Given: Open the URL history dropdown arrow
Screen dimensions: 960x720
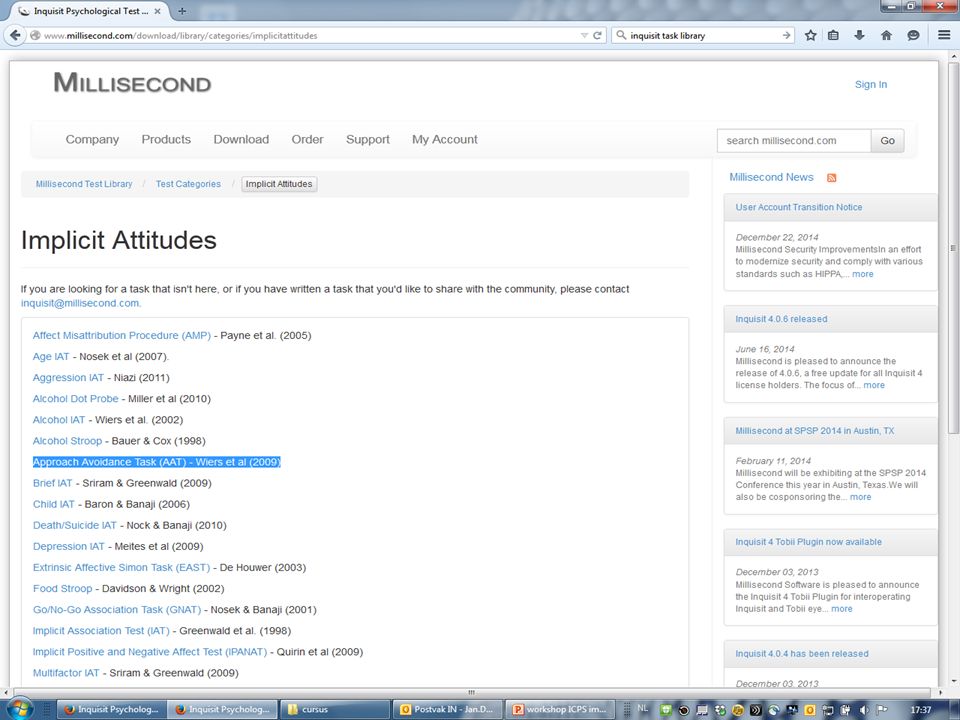Looking at the screenshot, I should click(x=584, y=36).
